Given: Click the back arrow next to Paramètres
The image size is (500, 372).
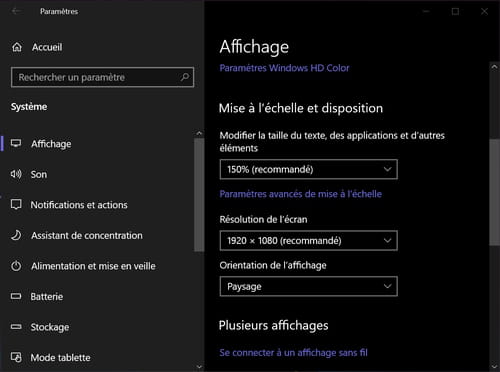Looking at the screenshot, I should point(16,11).
